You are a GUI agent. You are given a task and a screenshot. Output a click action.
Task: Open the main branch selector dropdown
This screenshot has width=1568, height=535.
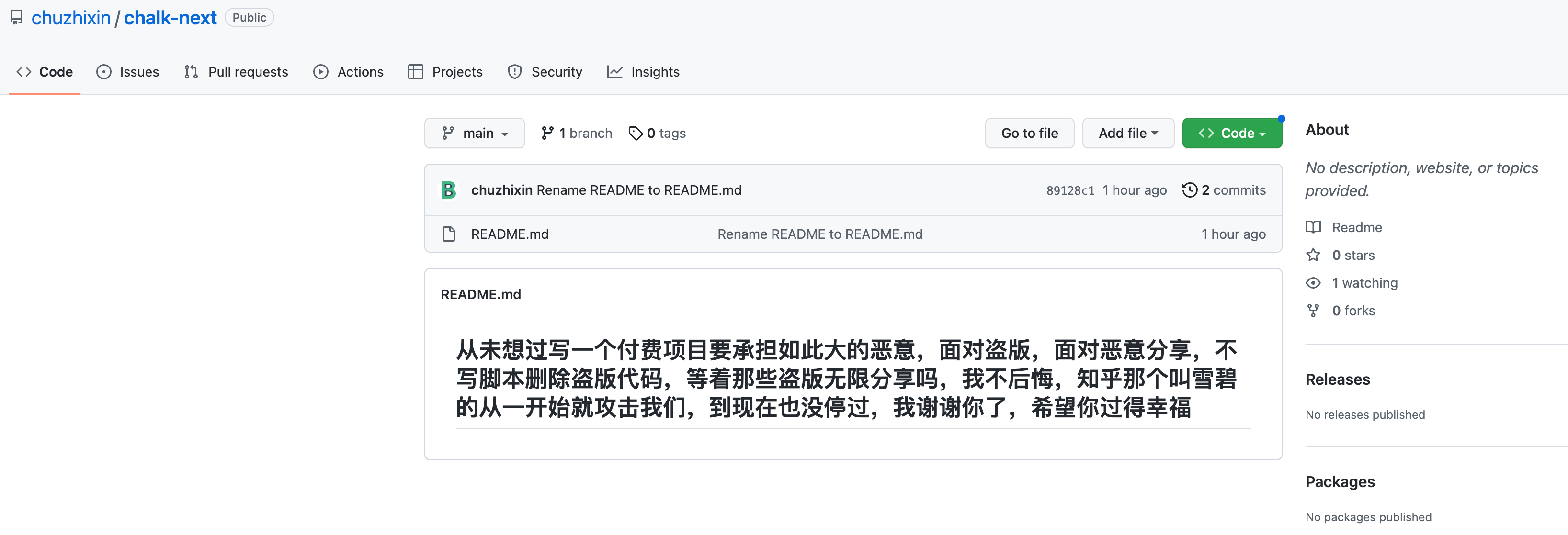474,133
